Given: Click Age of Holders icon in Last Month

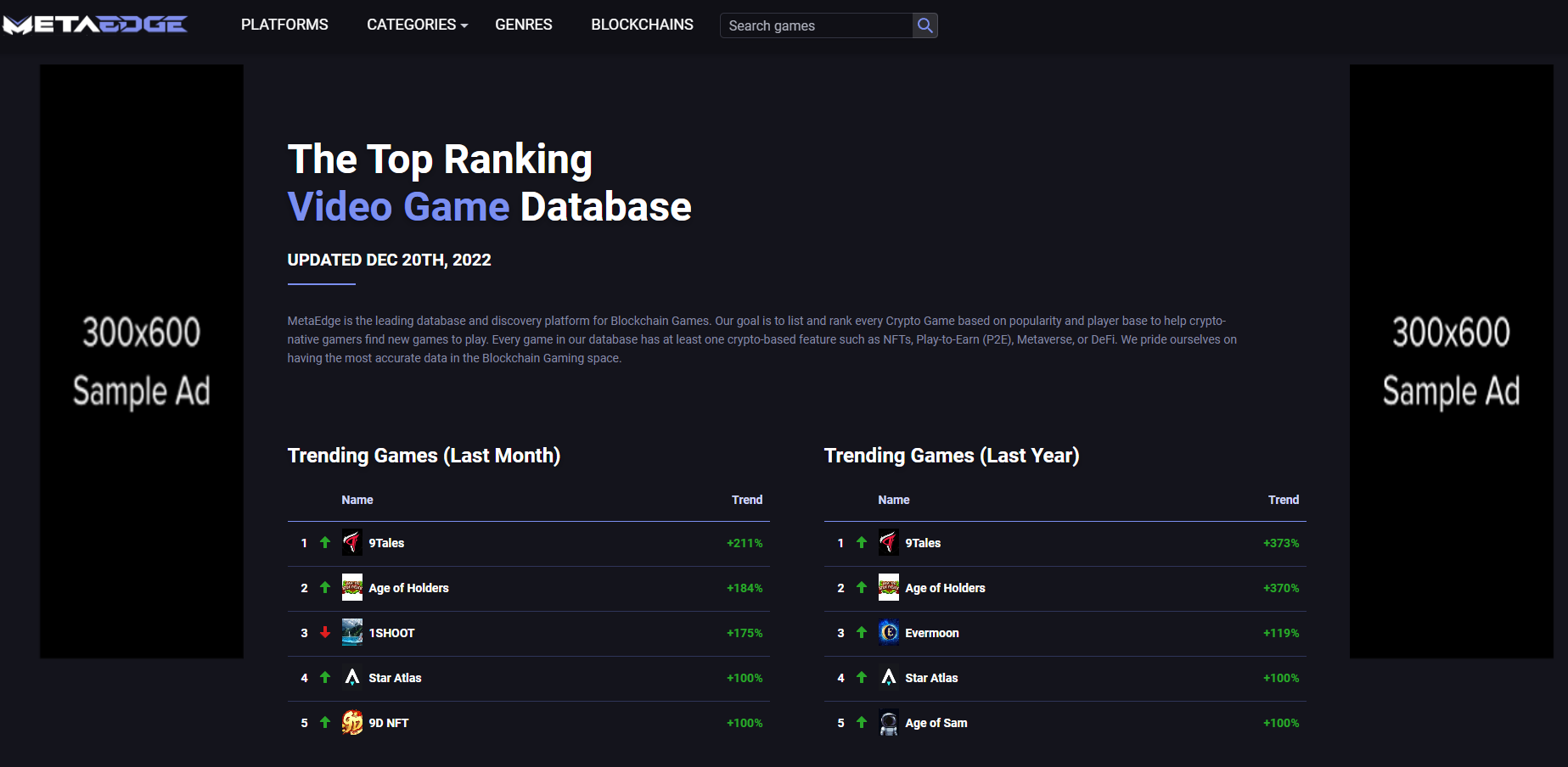Looking at the screenshot, I should click(x=351, y=587).
